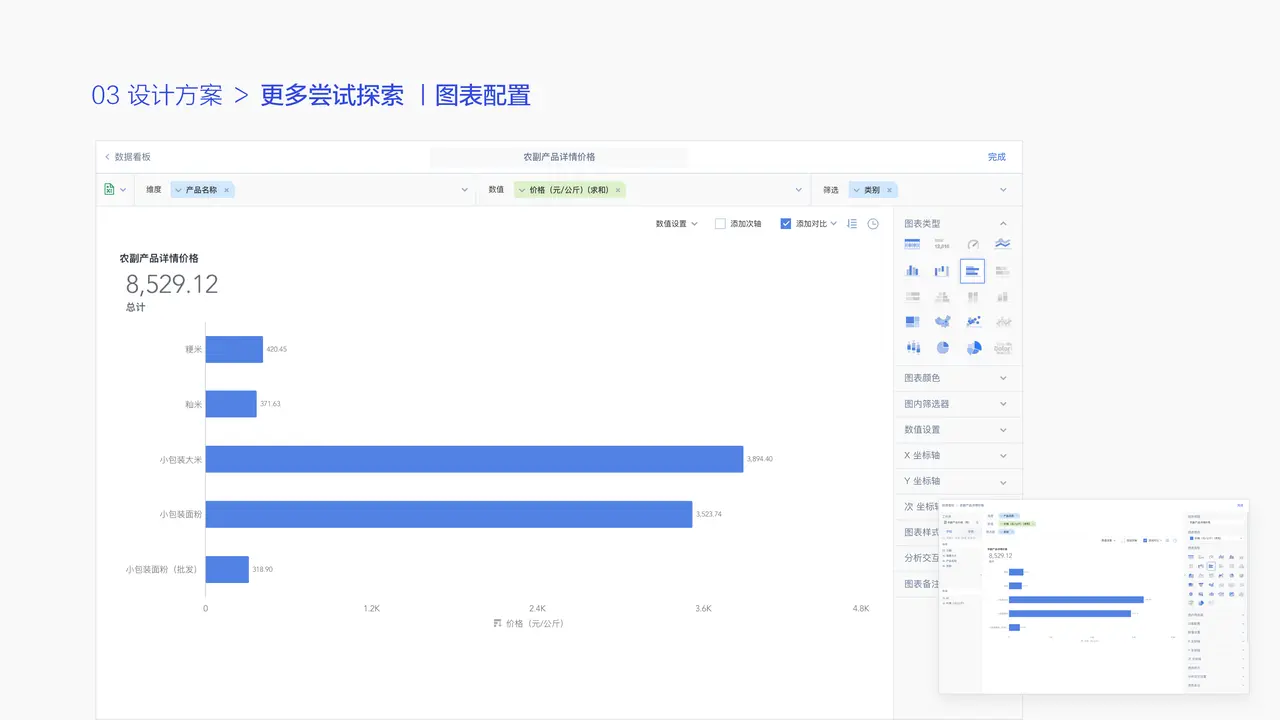The height and width of the screenshot is (720, 1280).
Task: Remove the 产品名称 dimension tag
Action: pyautogui.click(x=226, y=190)
